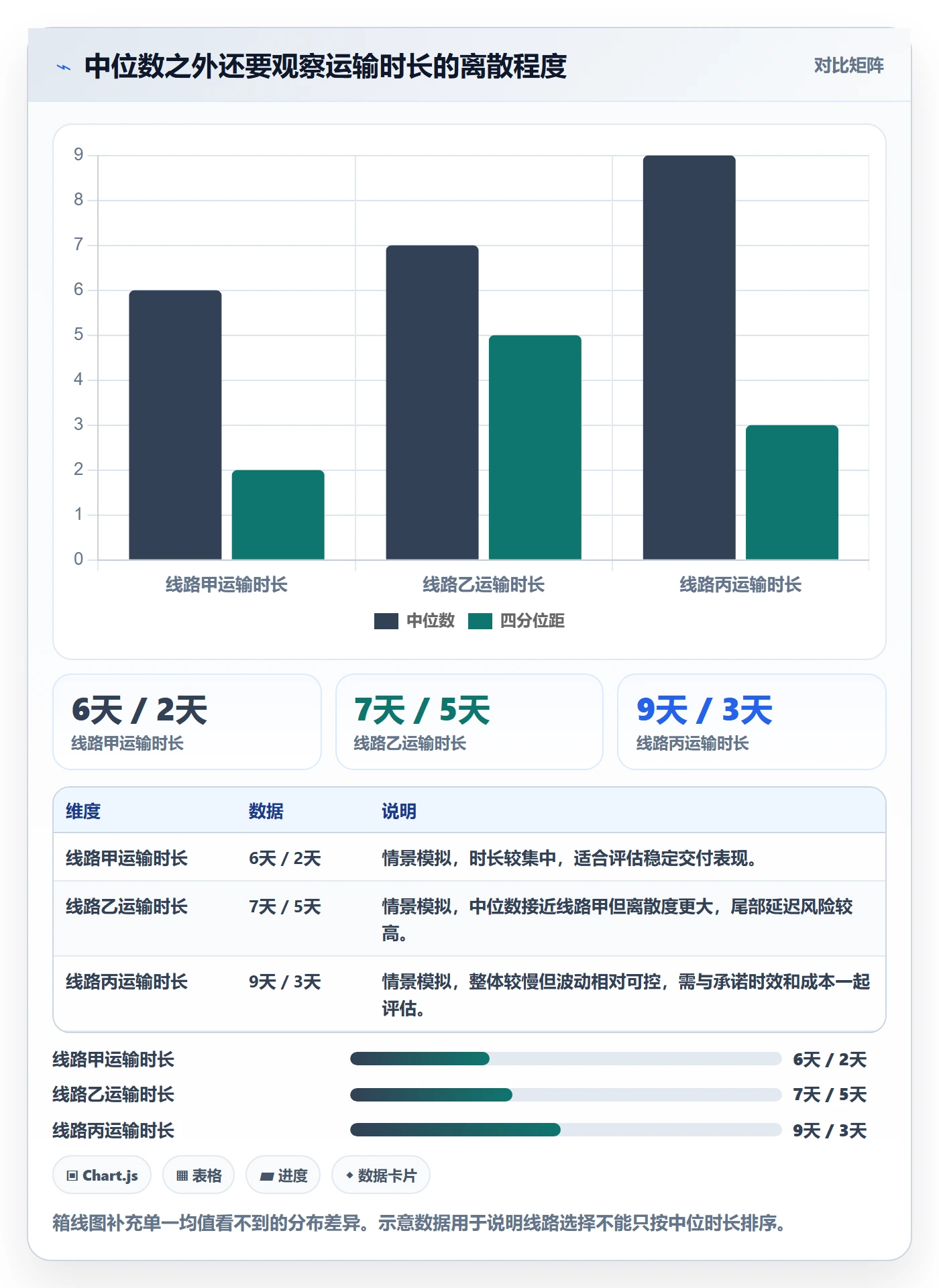Click the heading 中位数之外还要观察运输时长的离散程度
The width and height of the screenshot is (939, 1288).
tap(326, 66)
